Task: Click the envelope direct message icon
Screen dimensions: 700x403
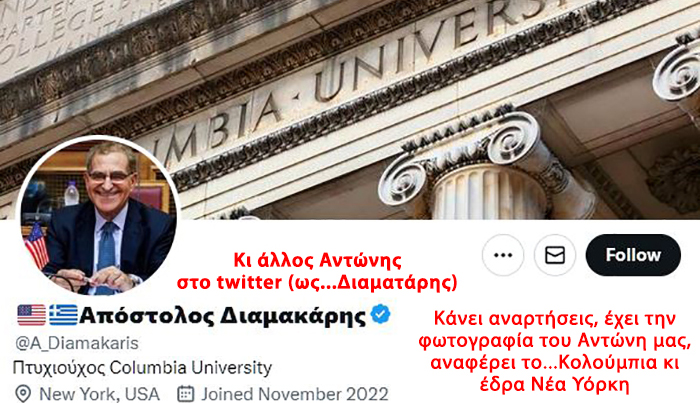Action: click(555, 255)
